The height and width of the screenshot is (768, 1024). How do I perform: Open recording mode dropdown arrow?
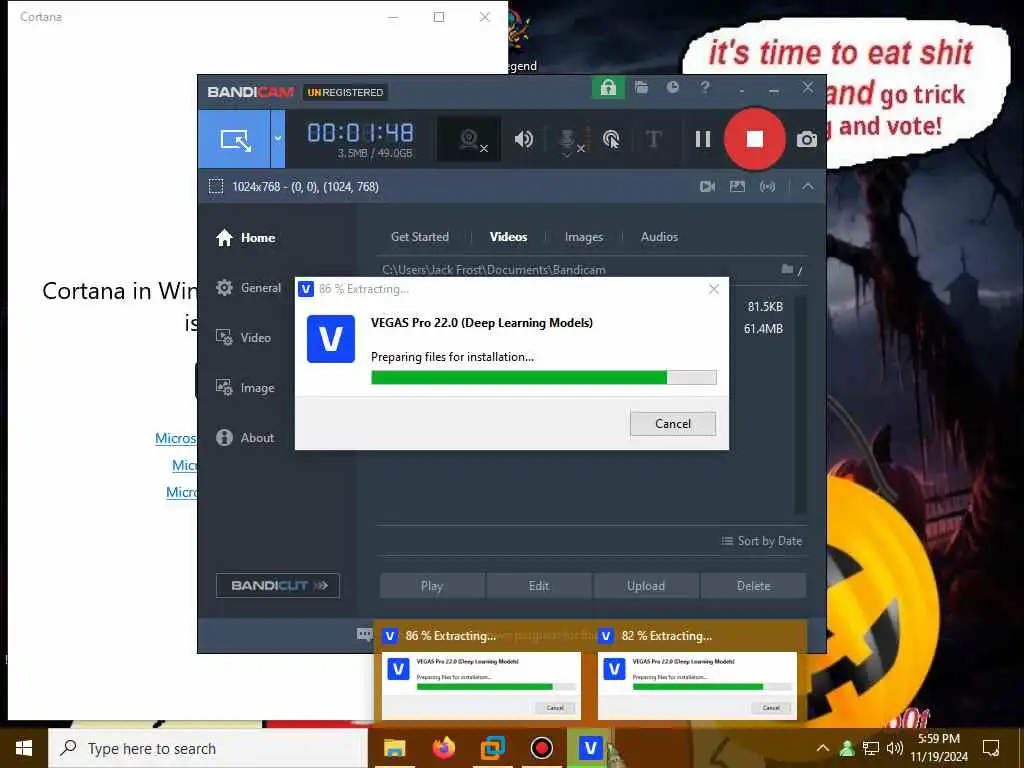pos(278,139)
